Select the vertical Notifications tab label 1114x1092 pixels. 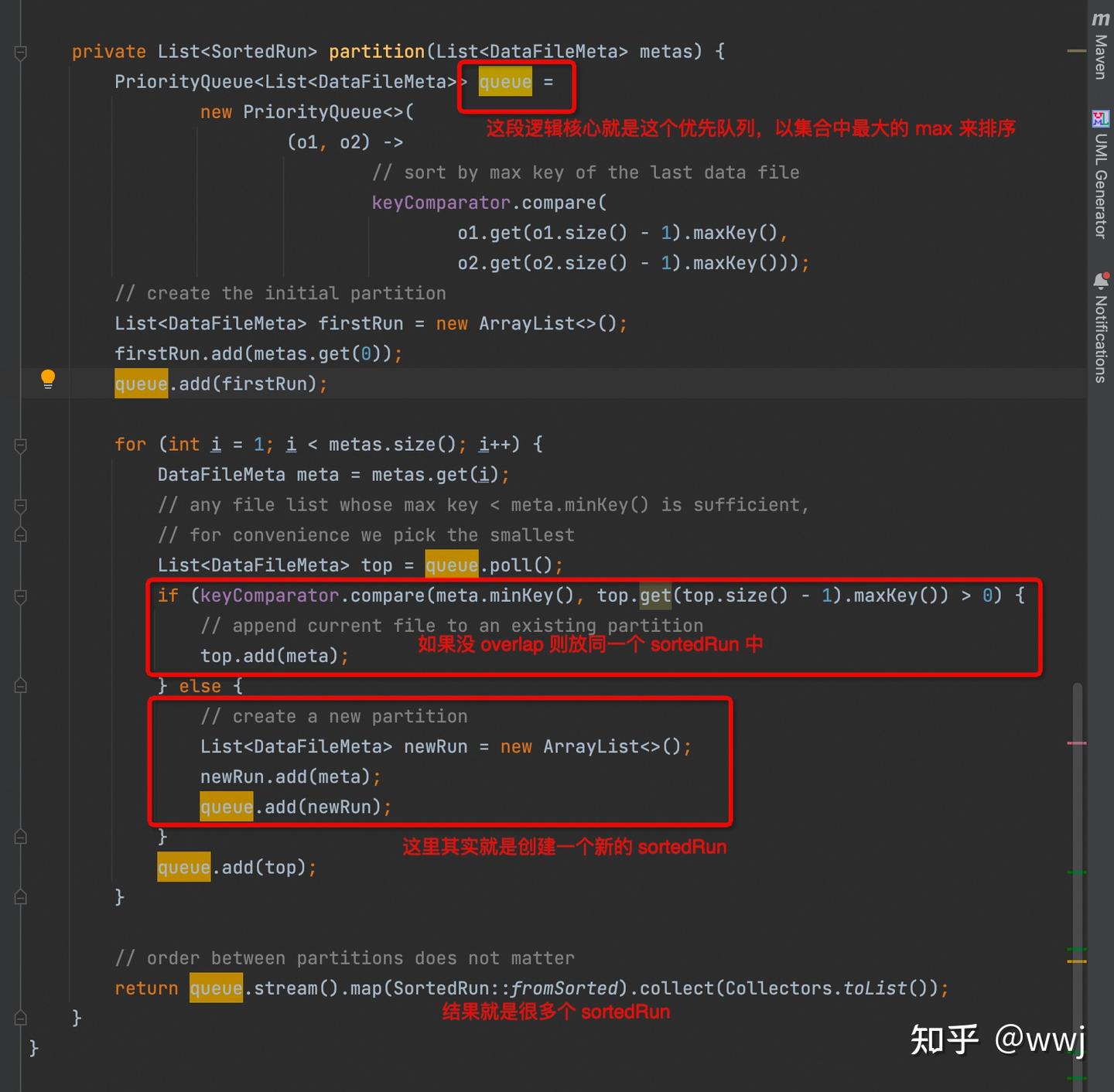(x=1099, y=336)
